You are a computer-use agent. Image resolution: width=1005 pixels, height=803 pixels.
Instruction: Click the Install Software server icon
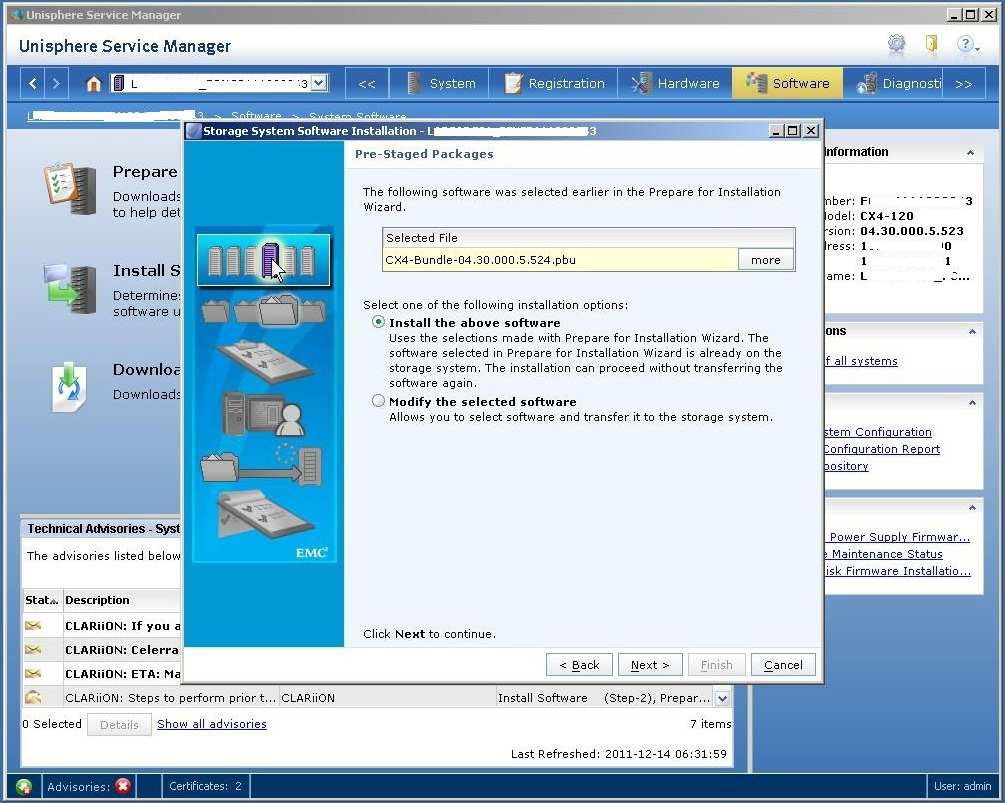70,288
